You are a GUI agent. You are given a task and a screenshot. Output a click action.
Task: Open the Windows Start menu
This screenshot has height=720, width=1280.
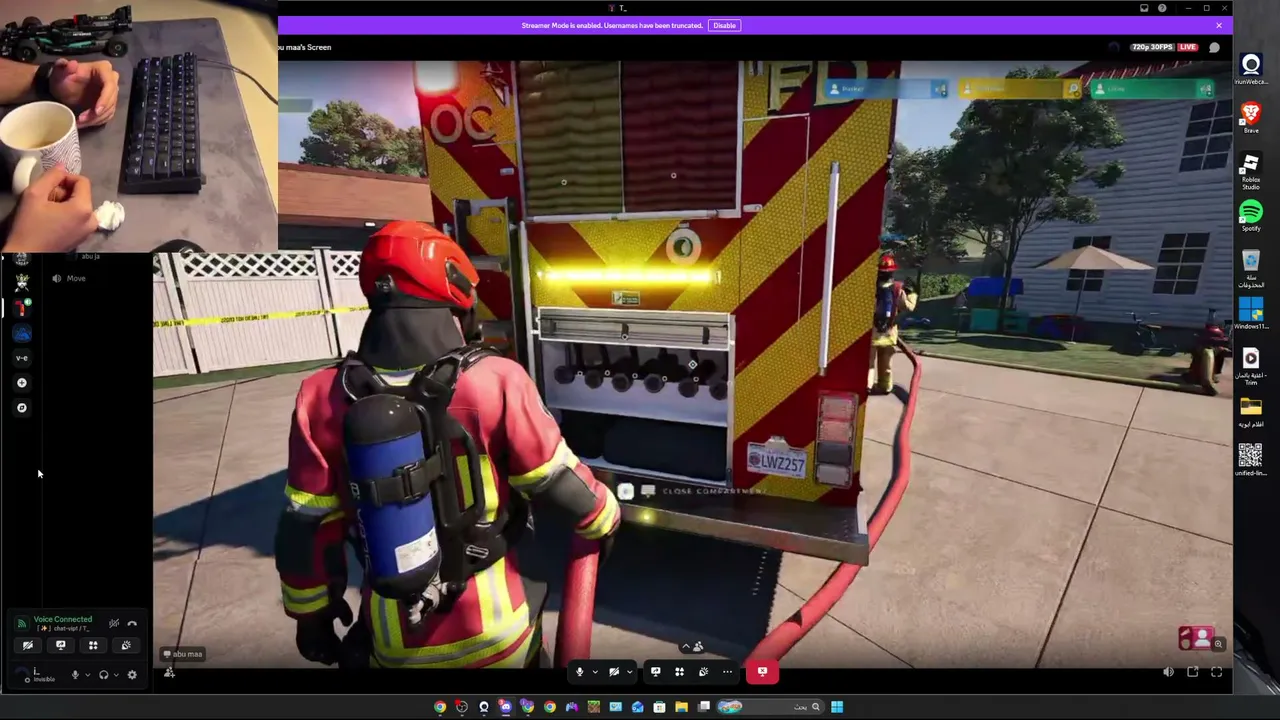pyautogui.click(x=837, y=707)
